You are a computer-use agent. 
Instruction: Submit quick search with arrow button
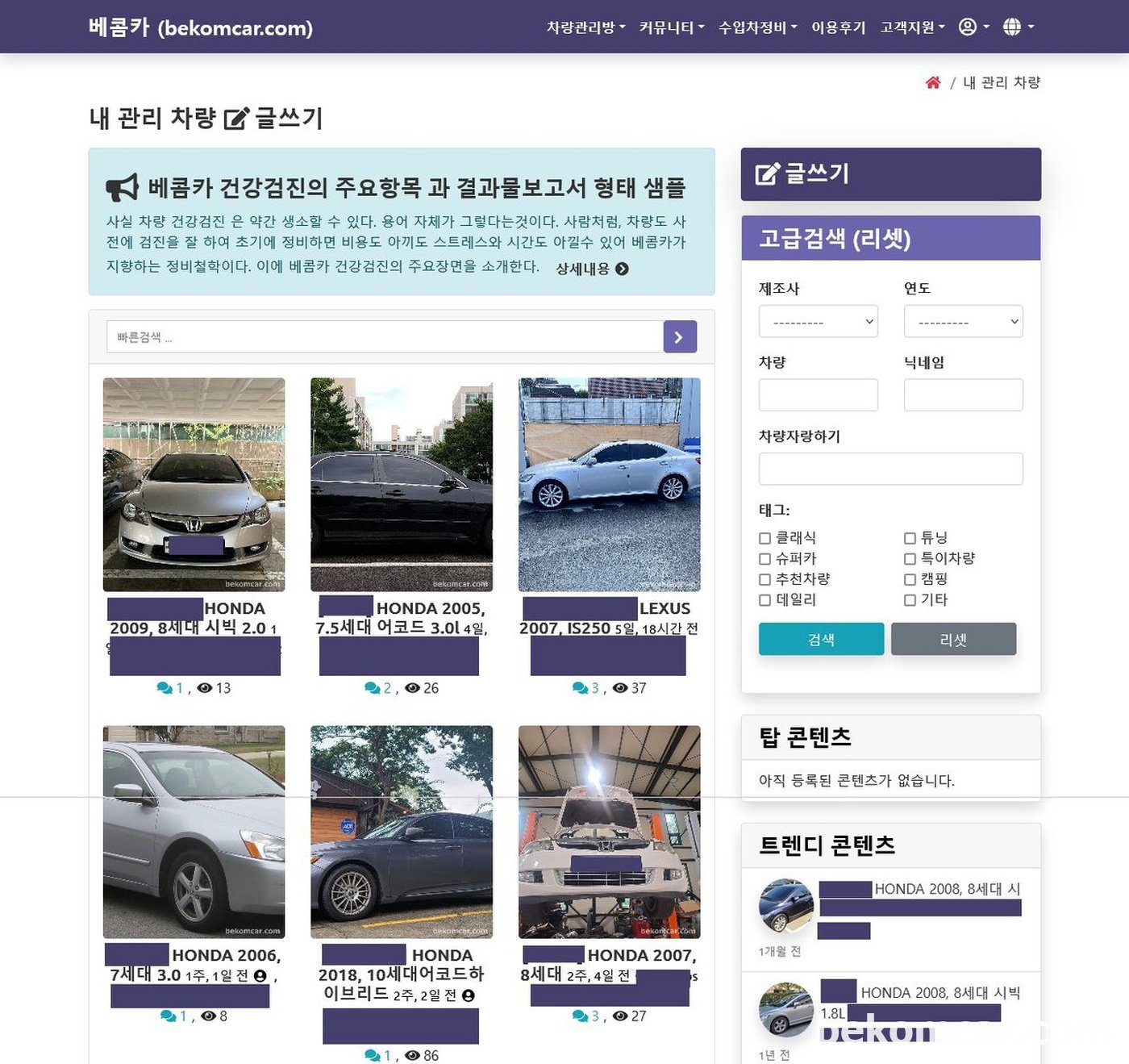coord(680,337)
